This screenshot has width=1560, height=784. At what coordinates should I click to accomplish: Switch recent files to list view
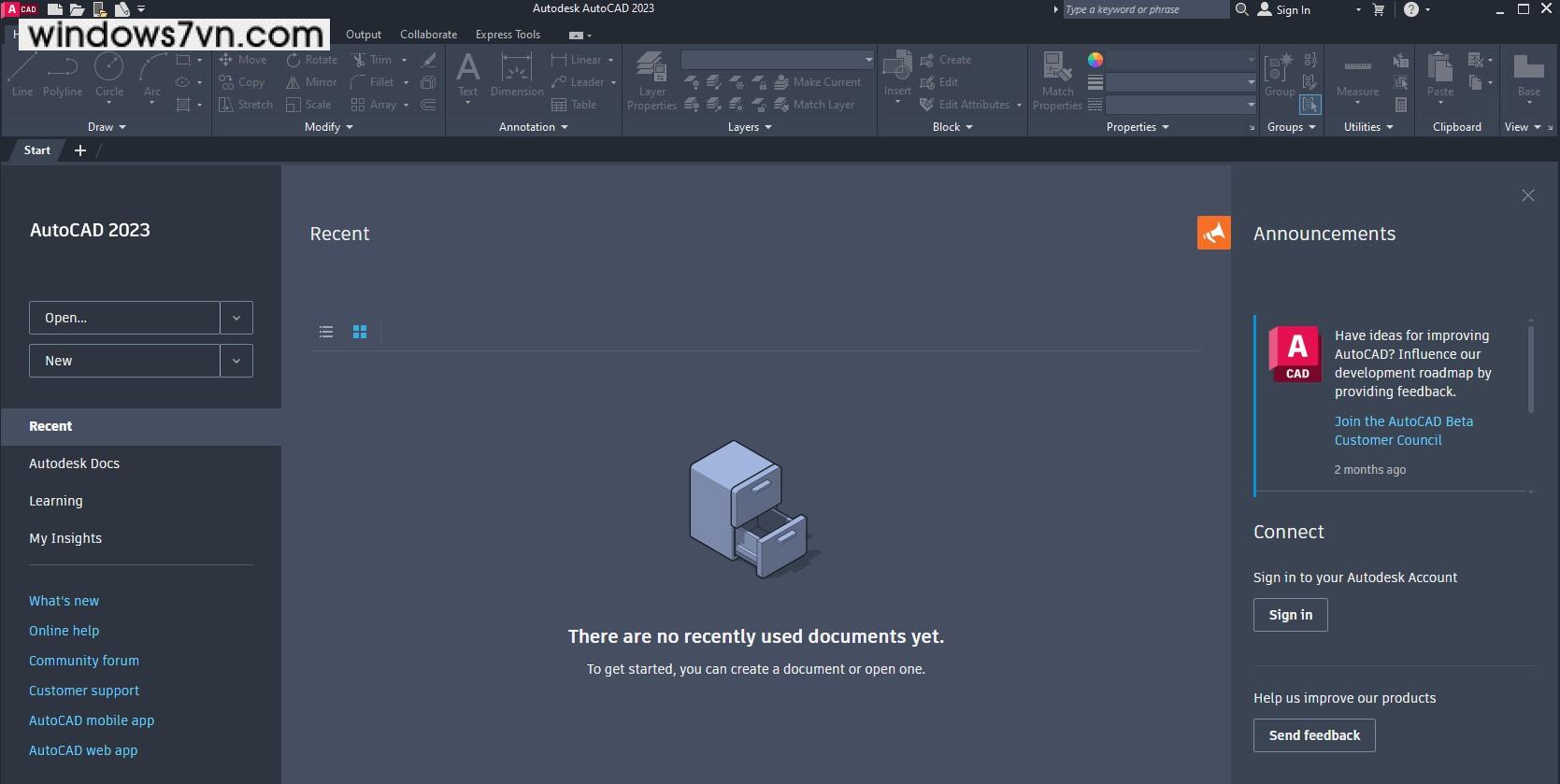click(326, 332)
